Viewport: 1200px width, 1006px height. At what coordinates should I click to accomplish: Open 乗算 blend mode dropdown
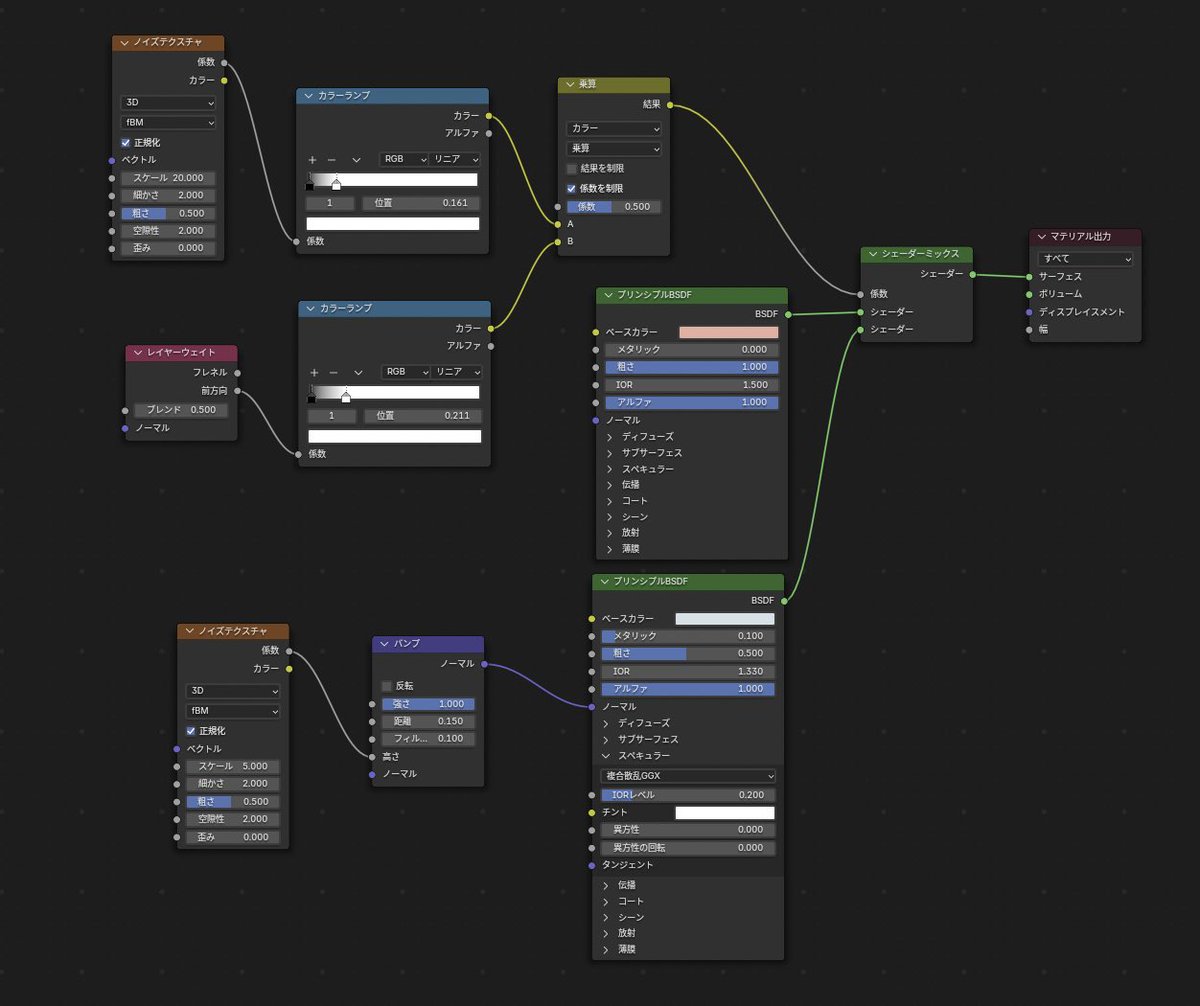tap(614, 149)
